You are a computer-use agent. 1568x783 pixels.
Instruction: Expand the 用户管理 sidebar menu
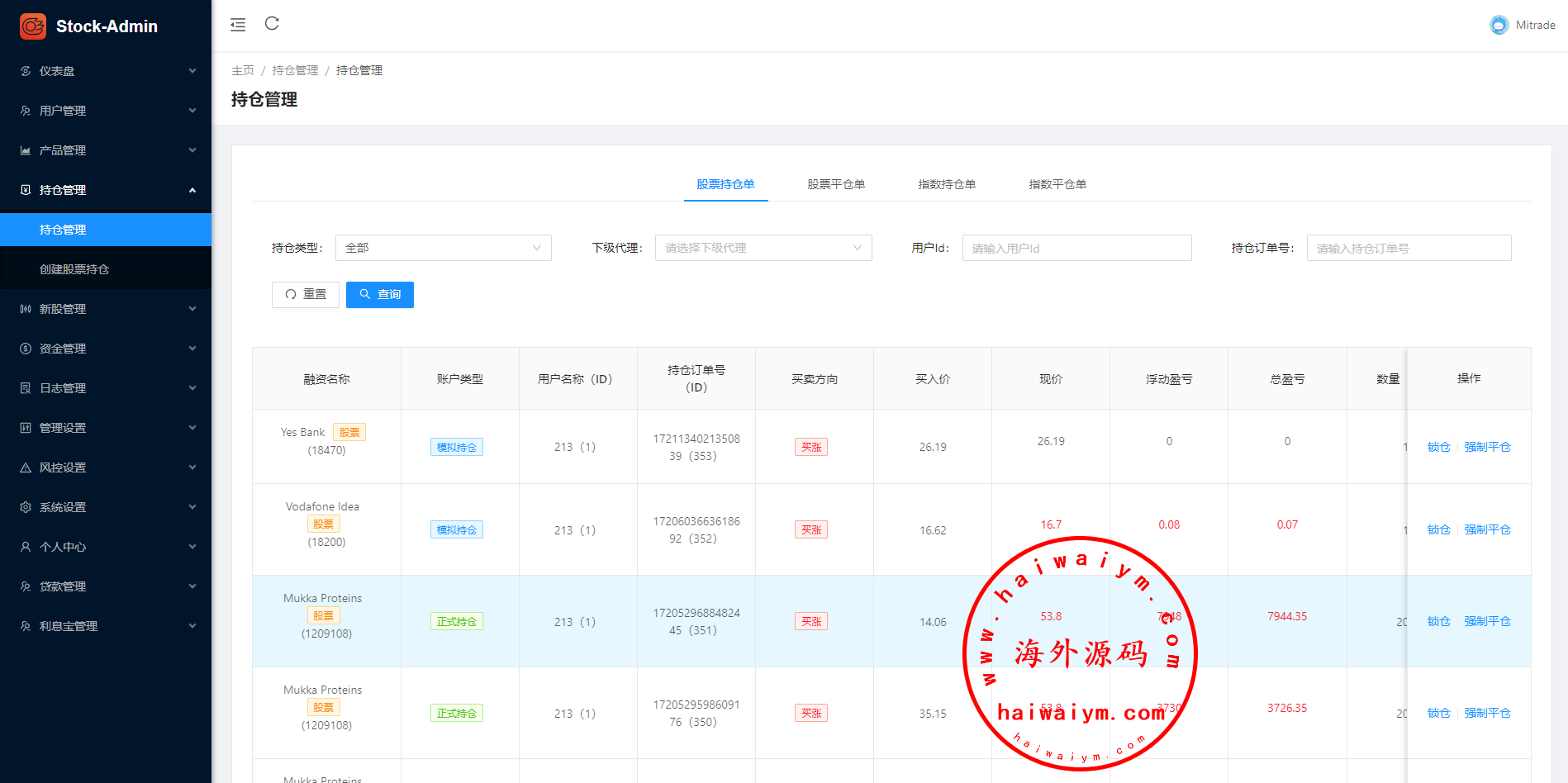click(106, 111)
